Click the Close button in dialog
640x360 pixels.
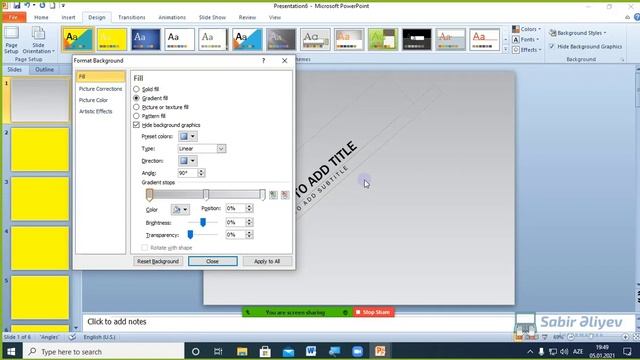[213, 261]
